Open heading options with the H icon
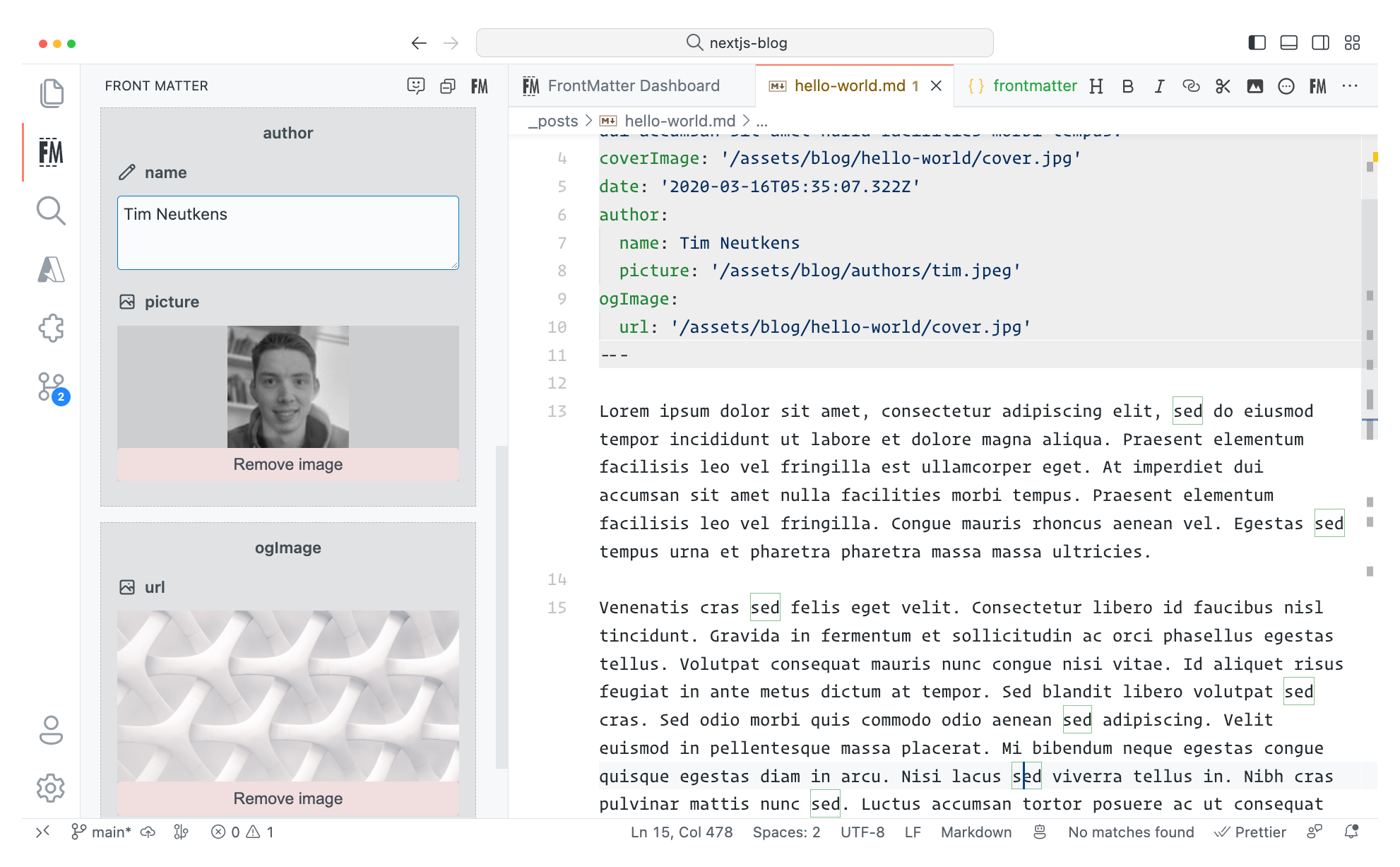The height and width of the screenshot is (867, 1400). click(x=1096, y=85)
